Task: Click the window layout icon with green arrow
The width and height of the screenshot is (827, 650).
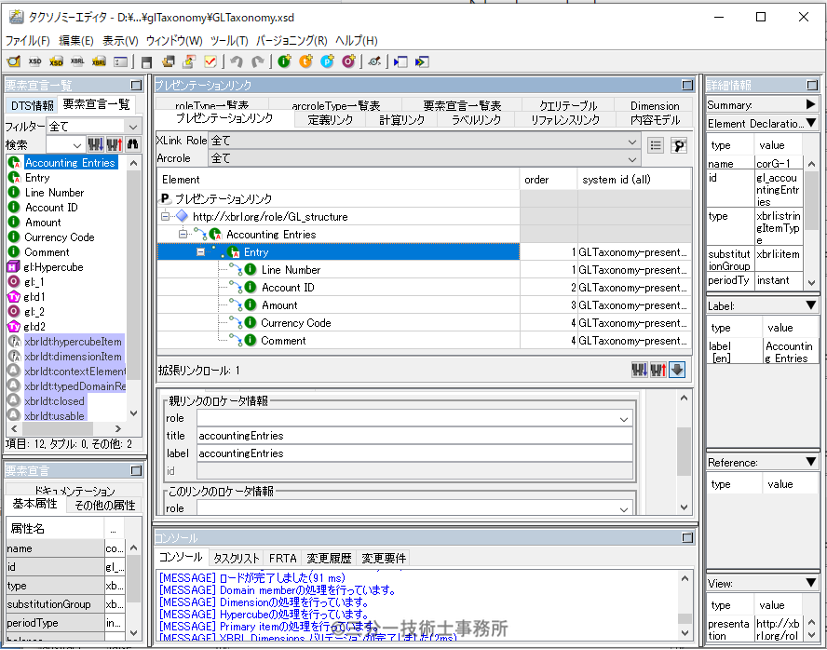Action: pos(421,62)
